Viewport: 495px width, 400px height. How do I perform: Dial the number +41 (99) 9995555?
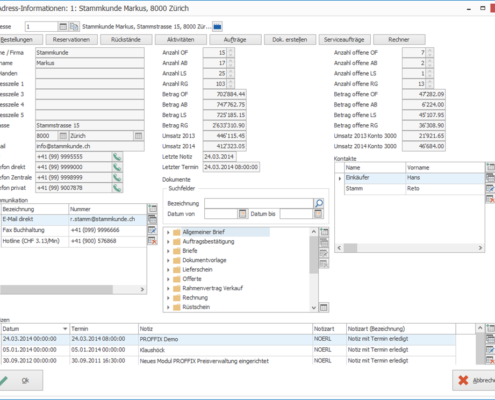(117, 157)
